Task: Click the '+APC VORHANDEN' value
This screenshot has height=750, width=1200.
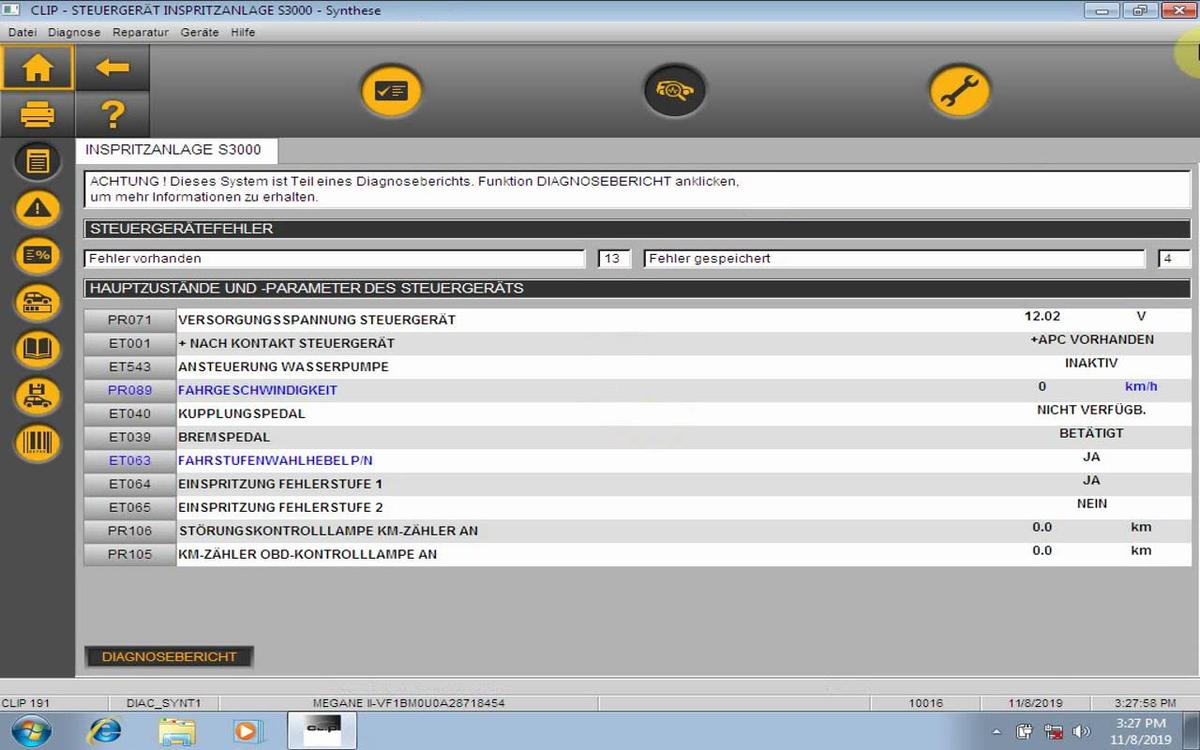Action: pyautogui.click(x=1092, y=339)
